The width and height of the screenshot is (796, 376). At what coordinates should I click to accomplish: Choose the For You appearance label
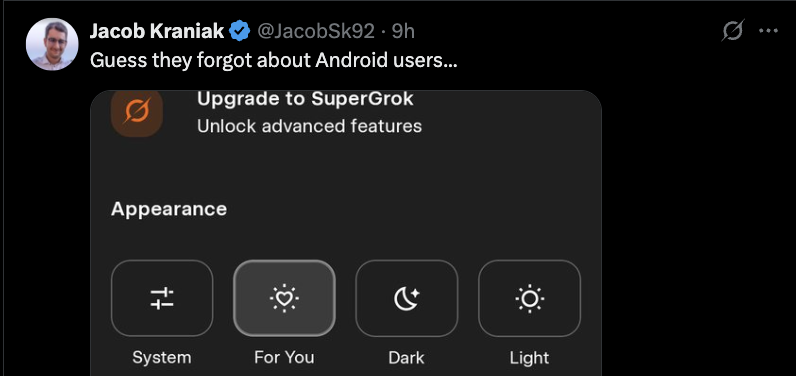[x=284, y=358]
